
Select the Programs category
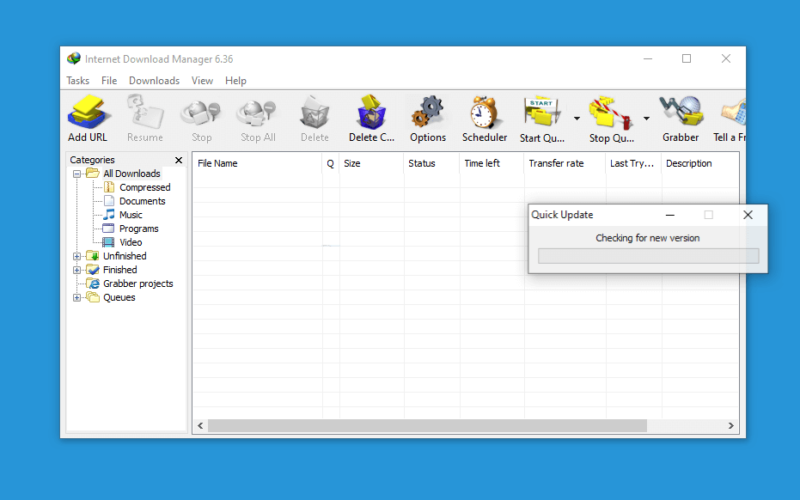pyautogui.click(x=139, y=229)
